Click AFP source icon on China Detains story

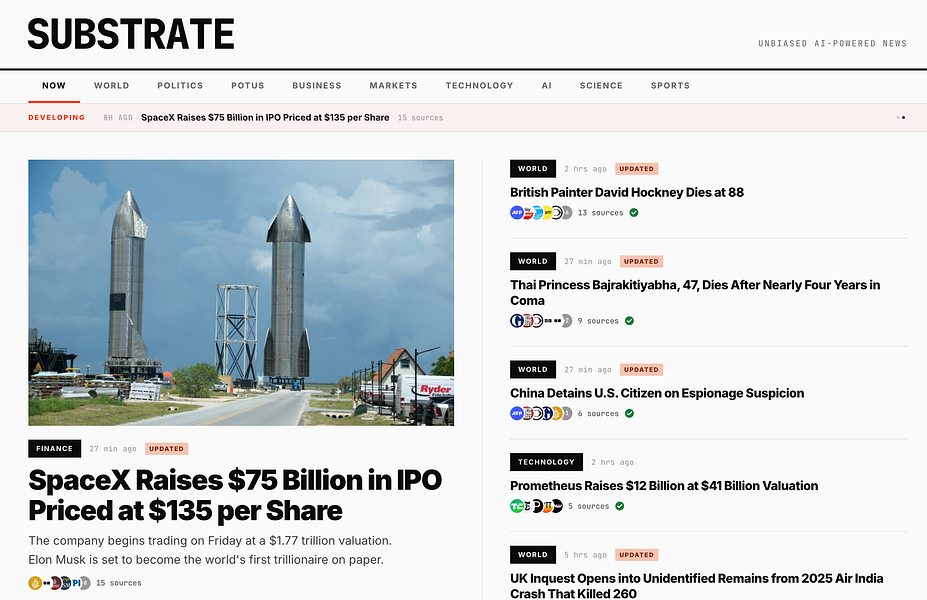(x=517, y=414)
